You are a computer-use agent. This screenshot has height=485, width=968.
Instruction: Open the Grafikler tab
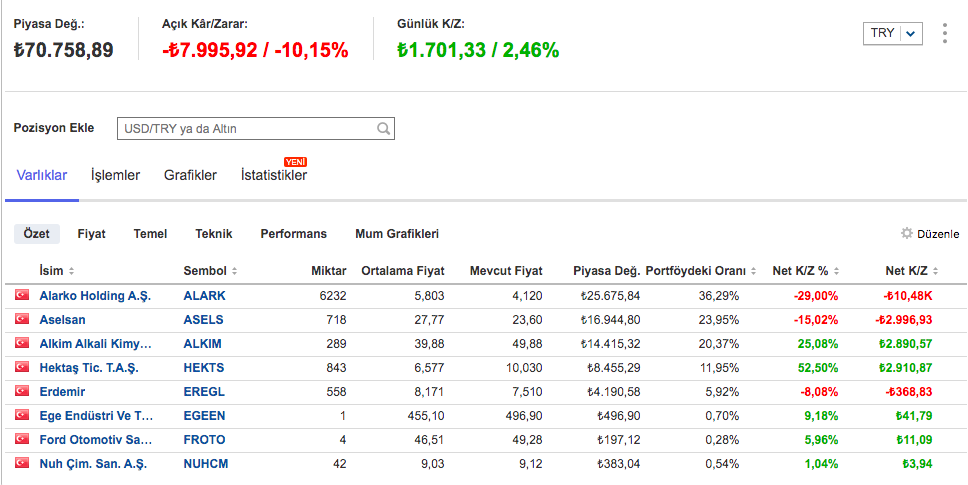coord(190,175)
